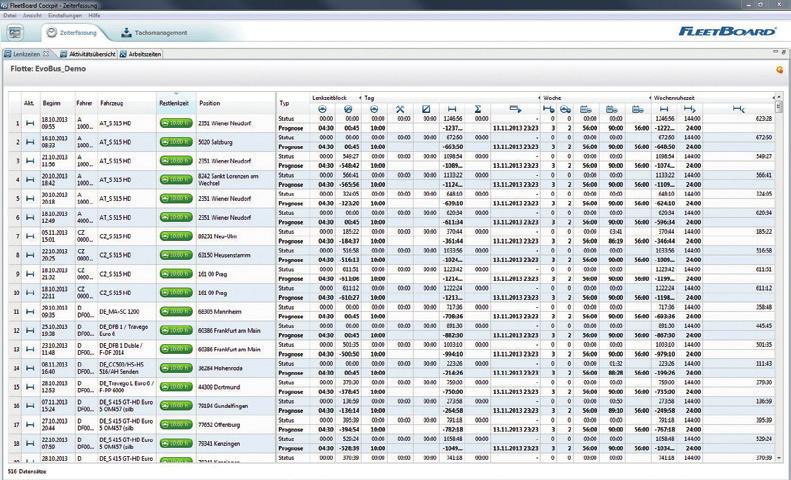The height and width of the screenshot is (480, 791).
Task: Open the Datei menu
Action: [x=10, y=16]
